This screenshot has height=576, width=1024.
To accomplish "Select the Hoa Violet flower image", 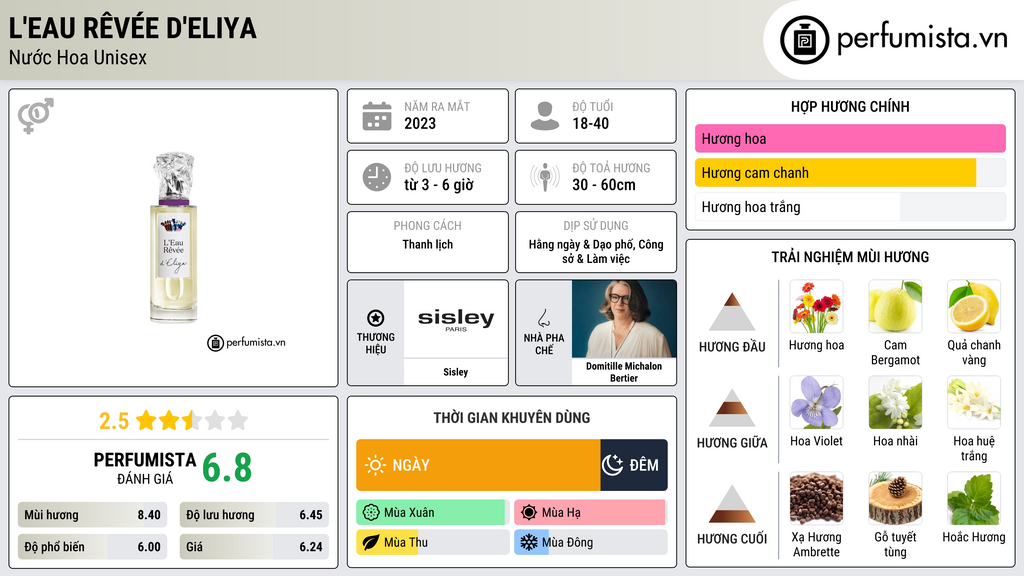I will pos(816,402).
